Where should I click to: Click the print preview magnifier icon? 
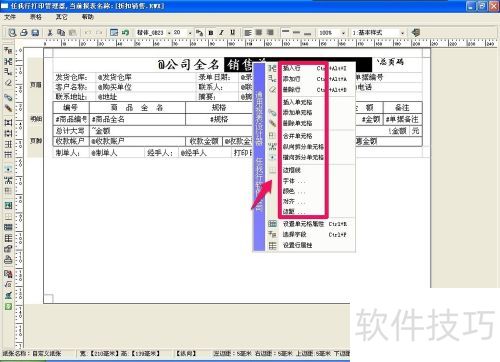(x=12, y=32)
